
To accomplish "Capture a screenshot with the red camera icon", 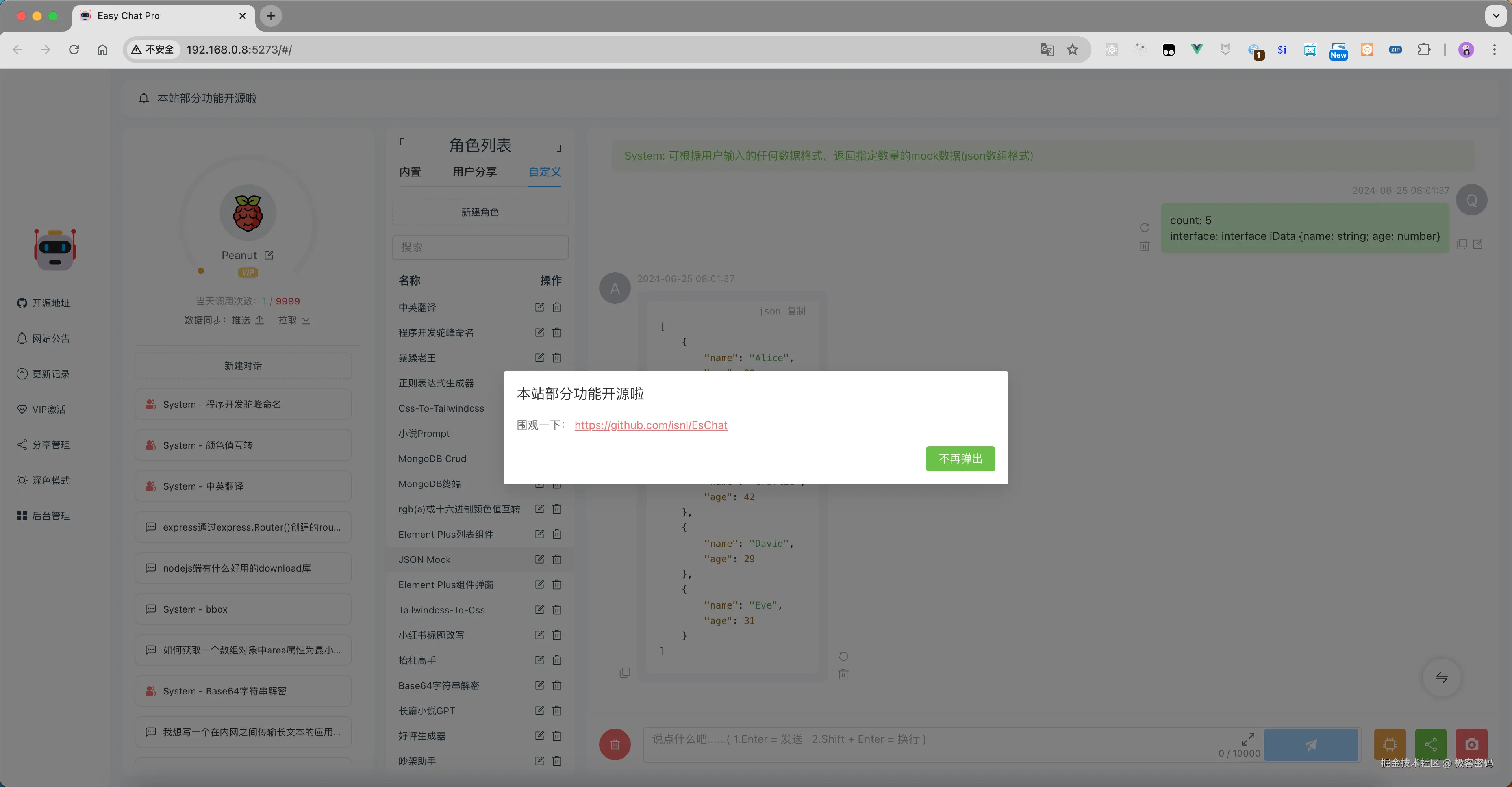I will pos(1471,744).
